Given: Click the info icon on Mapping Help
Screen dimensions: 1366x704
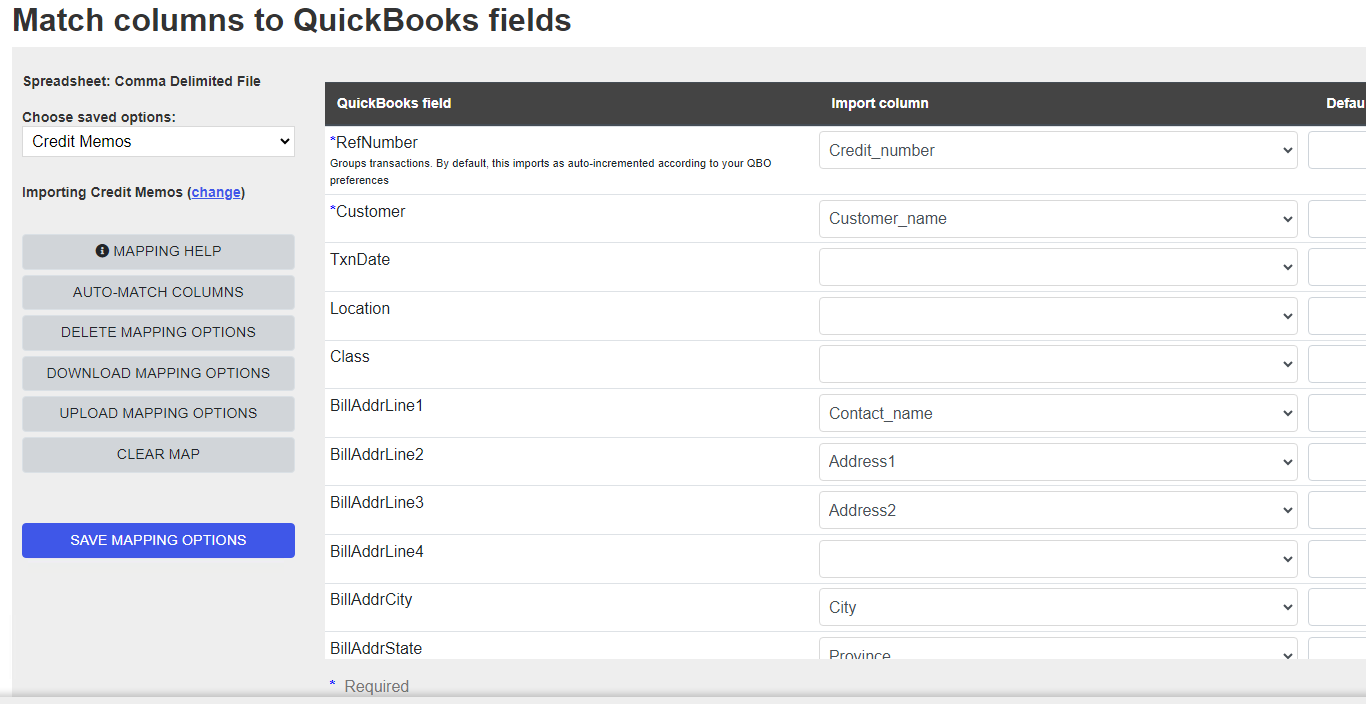Looking at the screenshot, I should point(102,251).
